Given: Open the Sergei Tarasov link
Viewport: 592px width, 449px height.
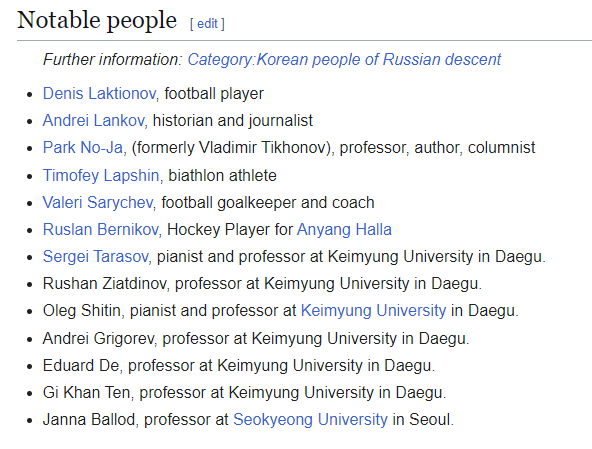Looking at the screenshot, I should pos(95,256).
